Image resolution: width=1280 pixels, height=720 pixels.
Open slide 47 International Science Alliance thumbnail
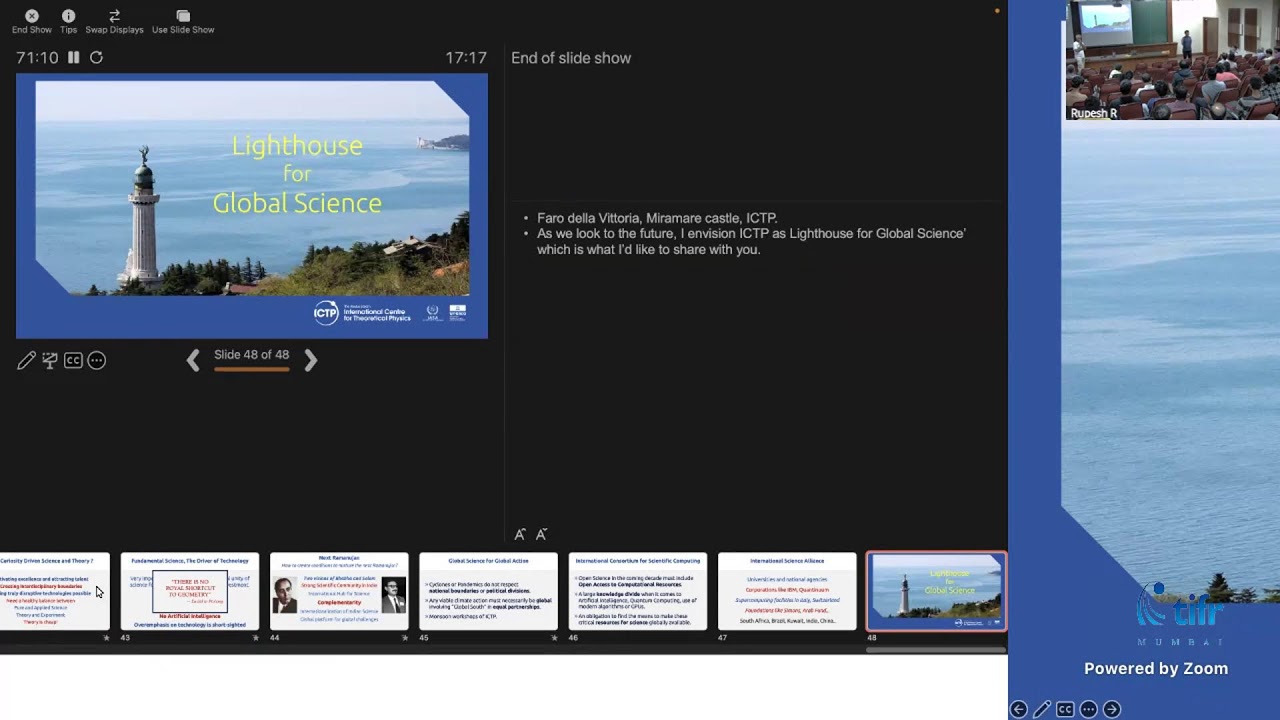point(787,591)
